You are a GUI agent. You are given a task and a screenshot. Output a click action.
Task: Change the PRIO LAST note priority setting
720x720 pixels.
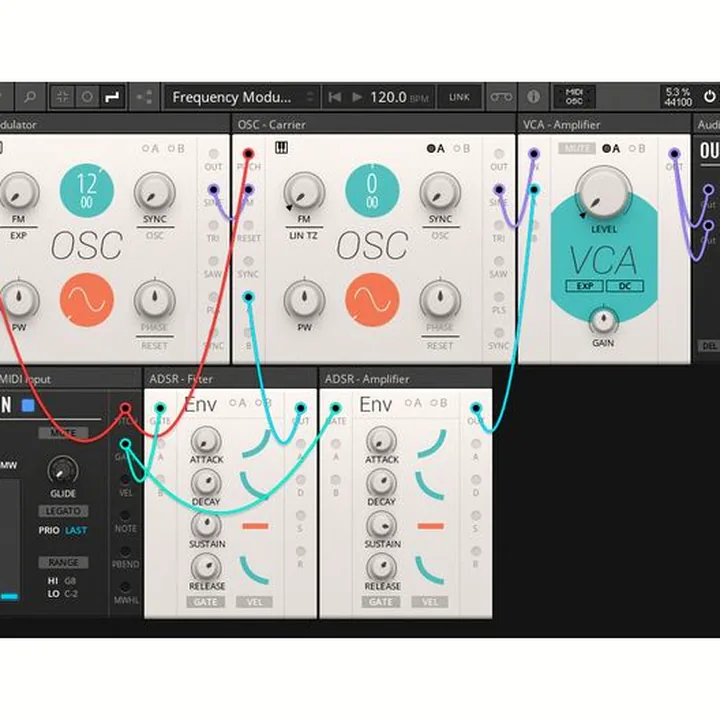point(76,530)
